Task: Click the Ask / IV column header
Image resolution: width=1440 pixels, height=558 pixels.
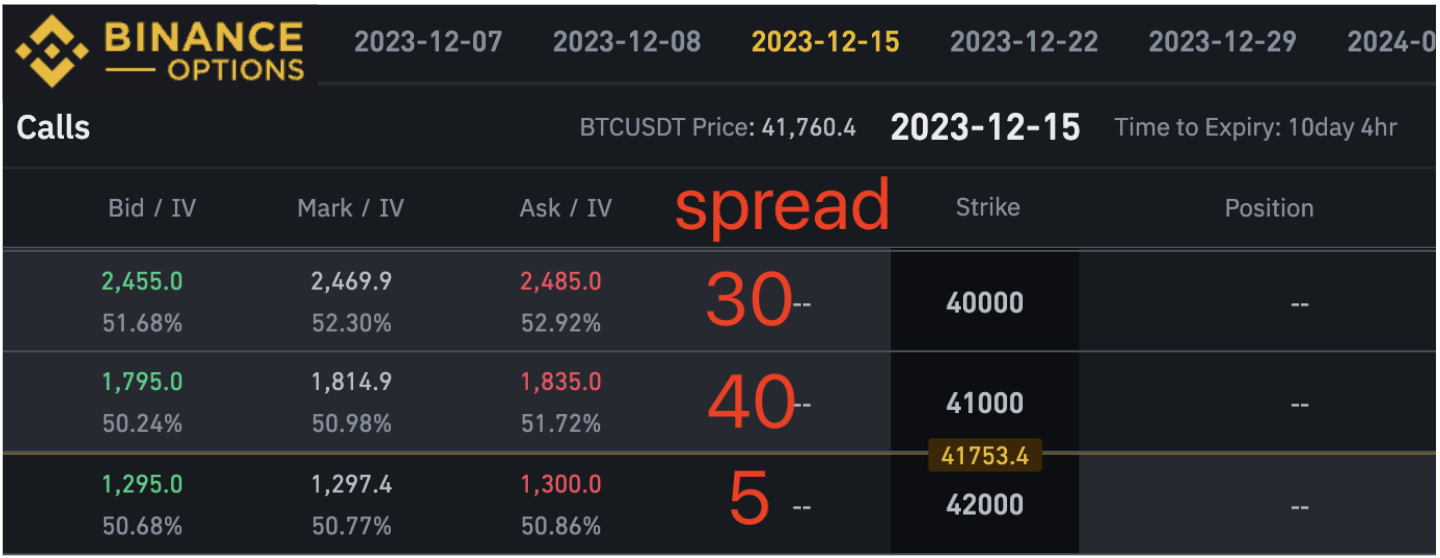Action: (x=566, y=208)
